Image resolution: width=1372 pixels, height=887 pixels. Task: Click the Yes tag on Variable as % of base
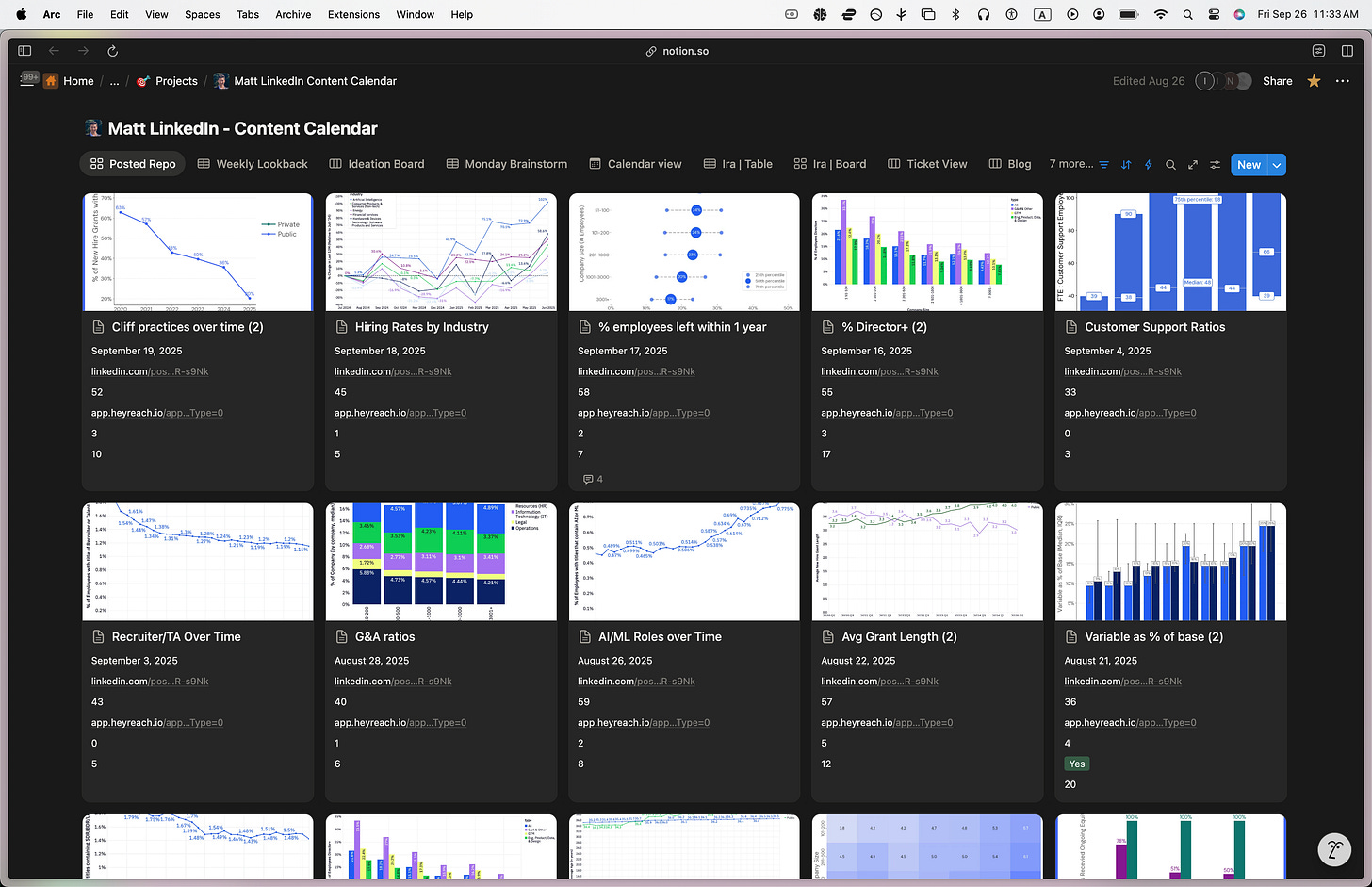(1076, 764)
